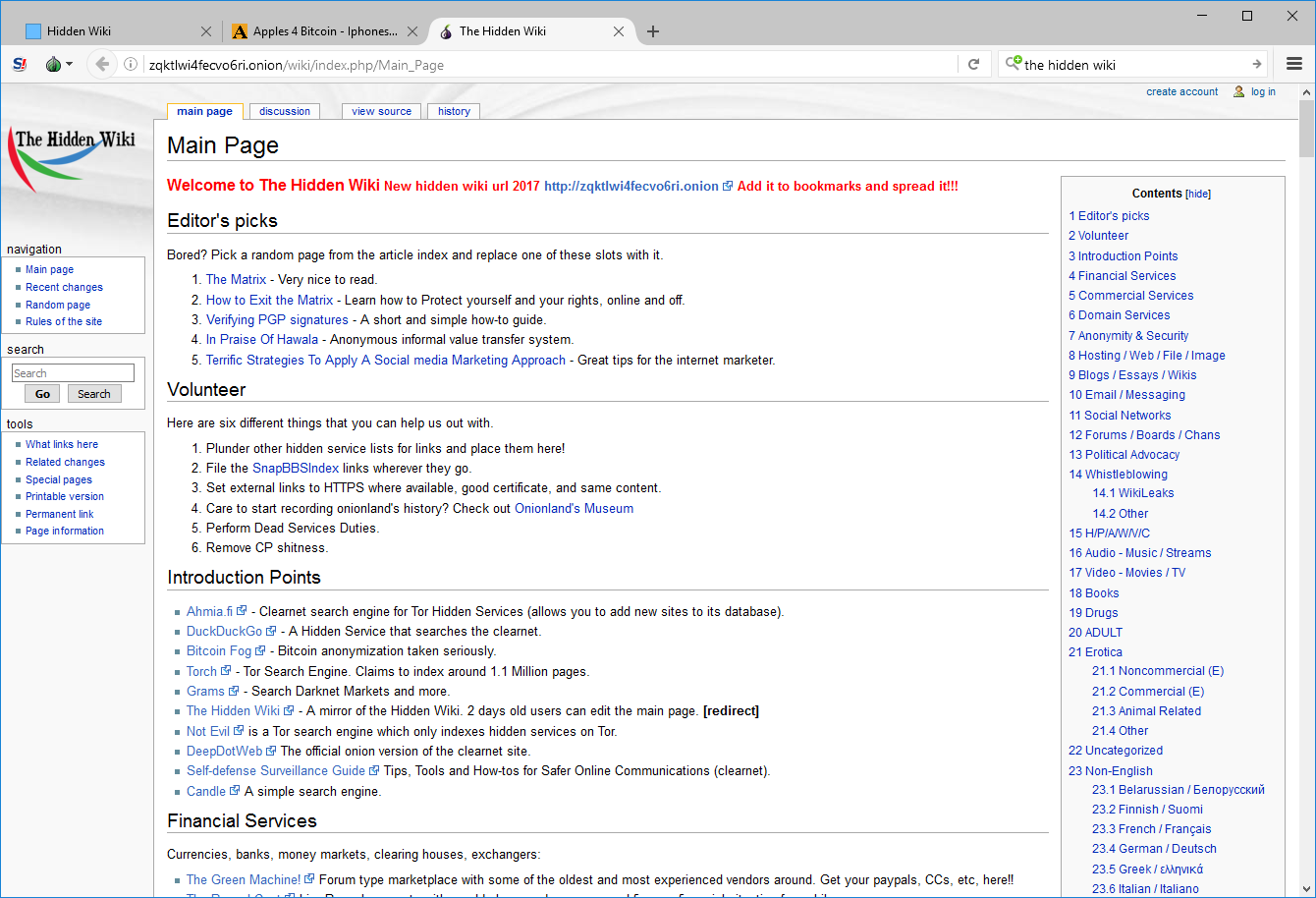Open Grams darknet search link
Screen dimensions: 1316x898
click(206, 691)
